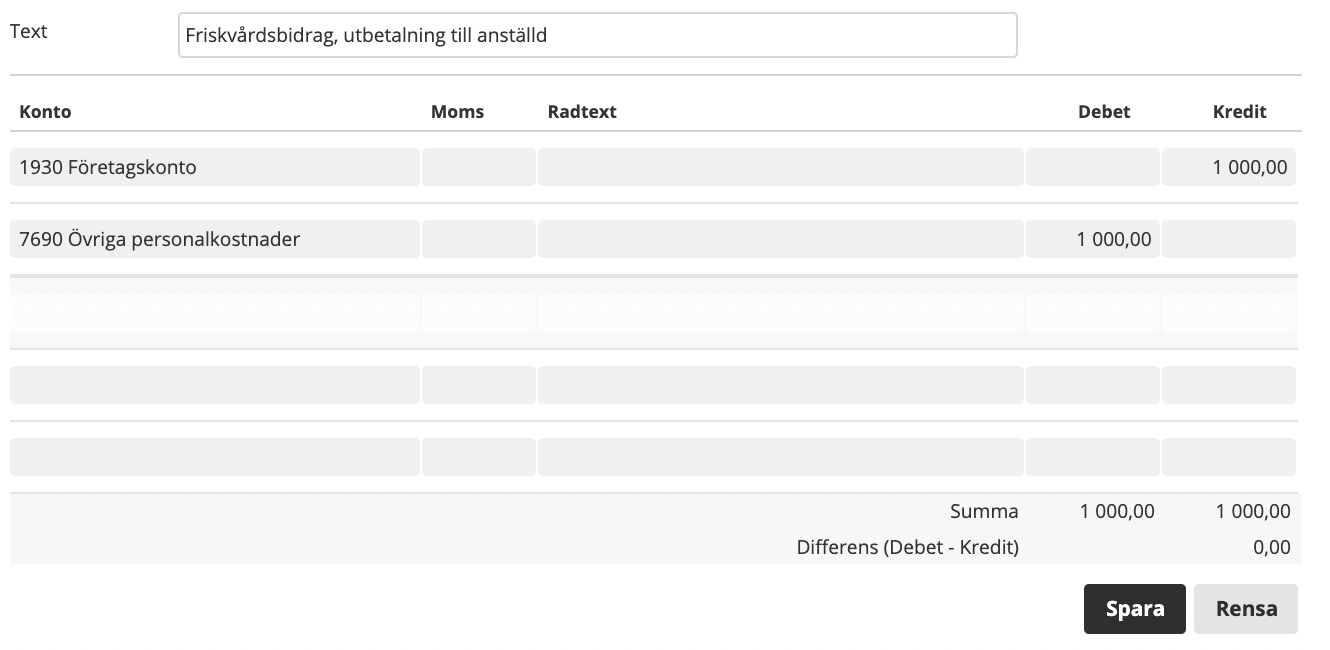The width and height of the screenshot is (1330, 650).
Task: Click the Rensa button
Action: tap(1245, 609)
